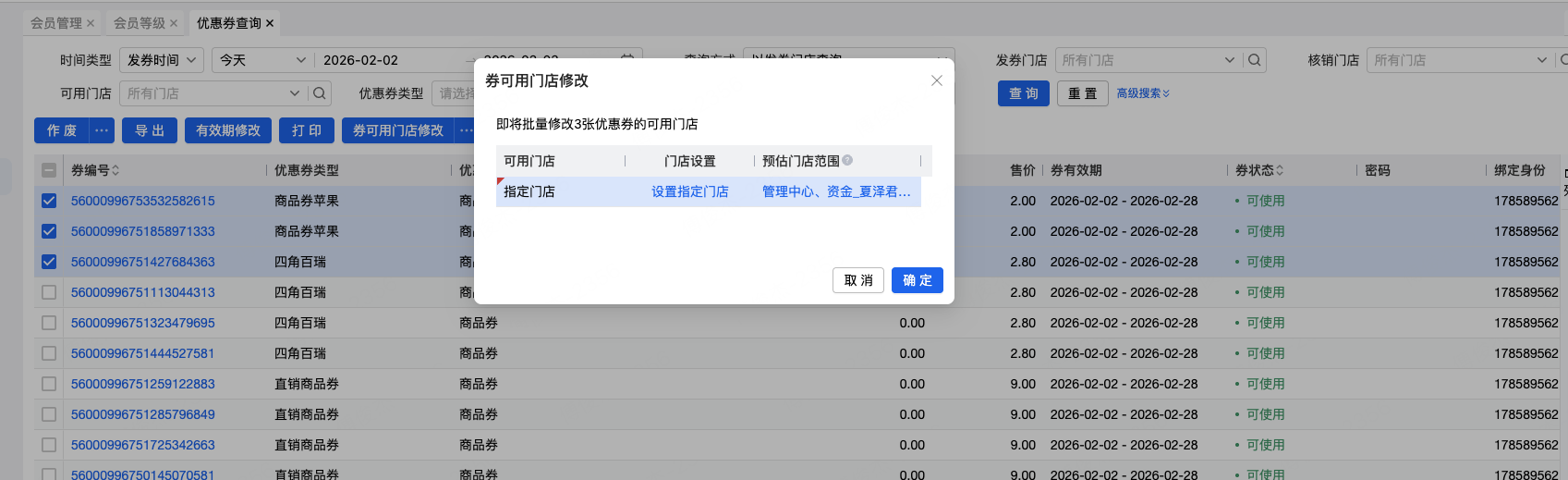Check coupon 56000996751444527581 checkbox
The width and height of the screenshot is (1568, 480).
point(49,353)
